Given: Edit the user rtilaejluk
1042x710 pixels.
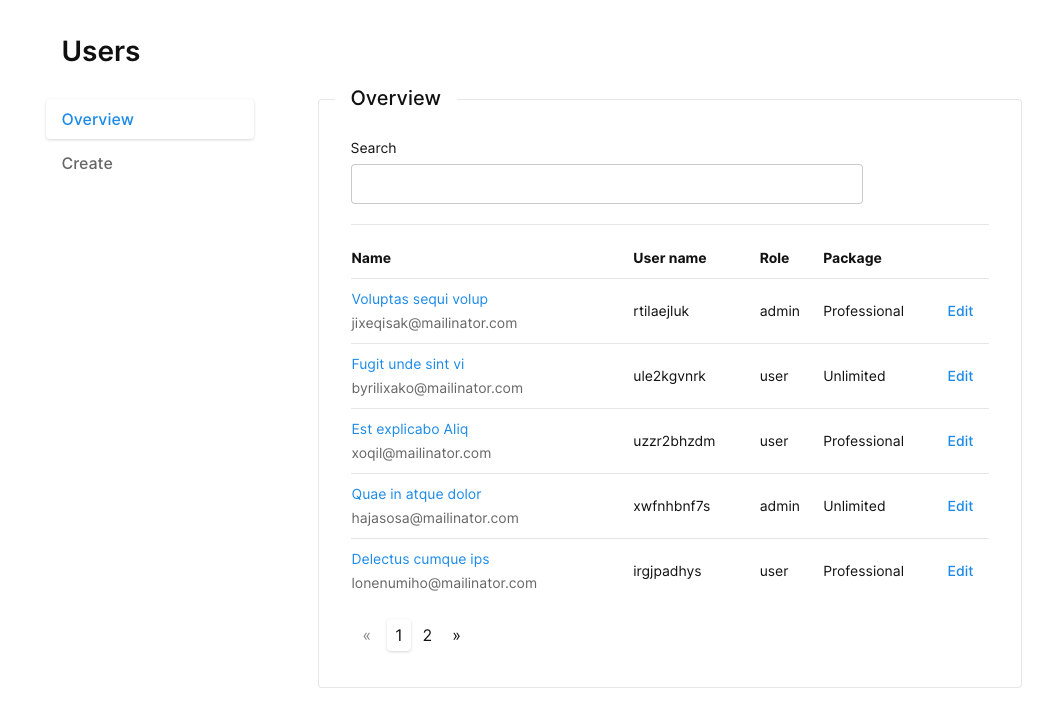Looking at the screenshot, I should [959, 311].
